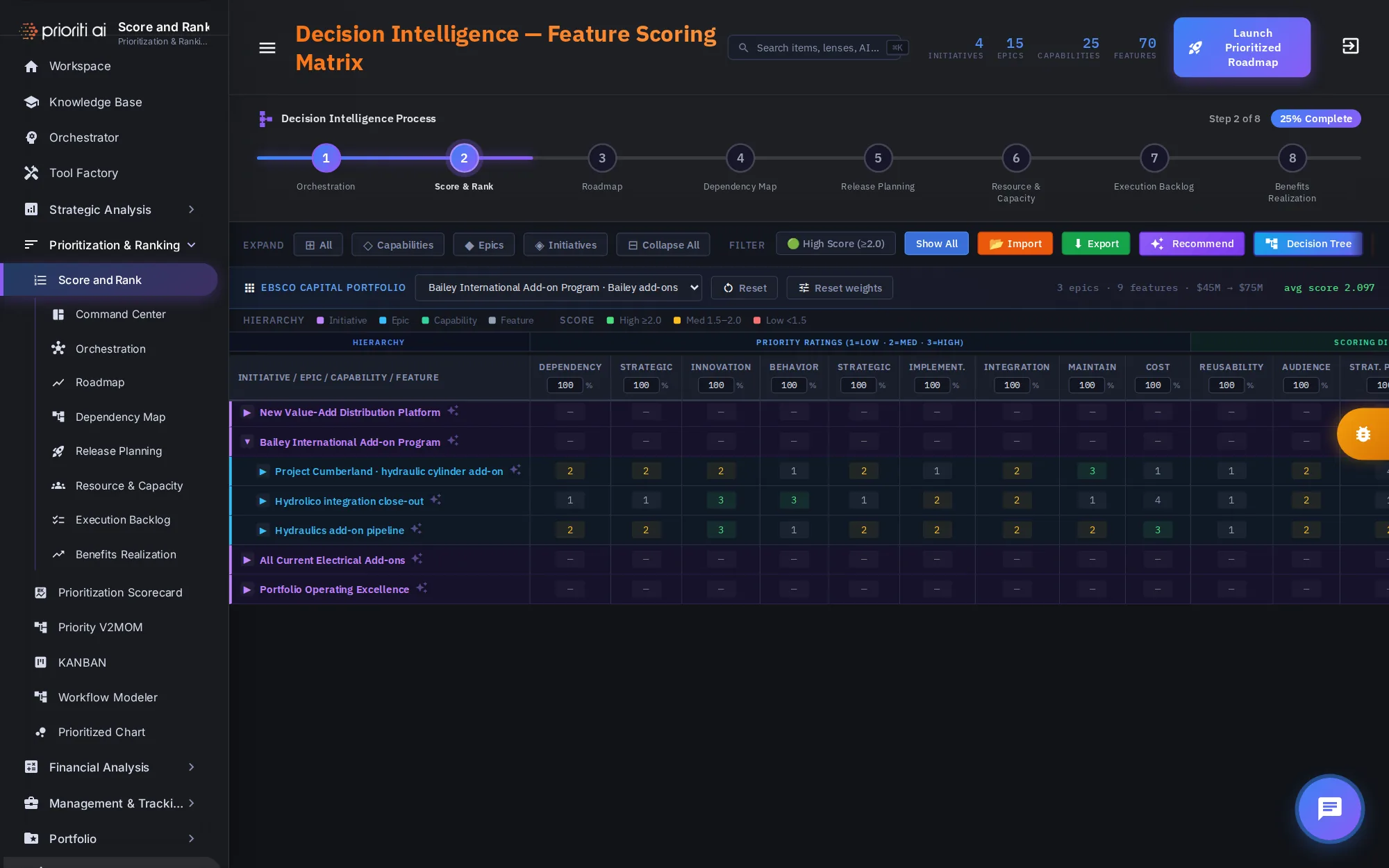Open Command Center submenu item
Viewport: 1389px width, 868px height.
121,315
